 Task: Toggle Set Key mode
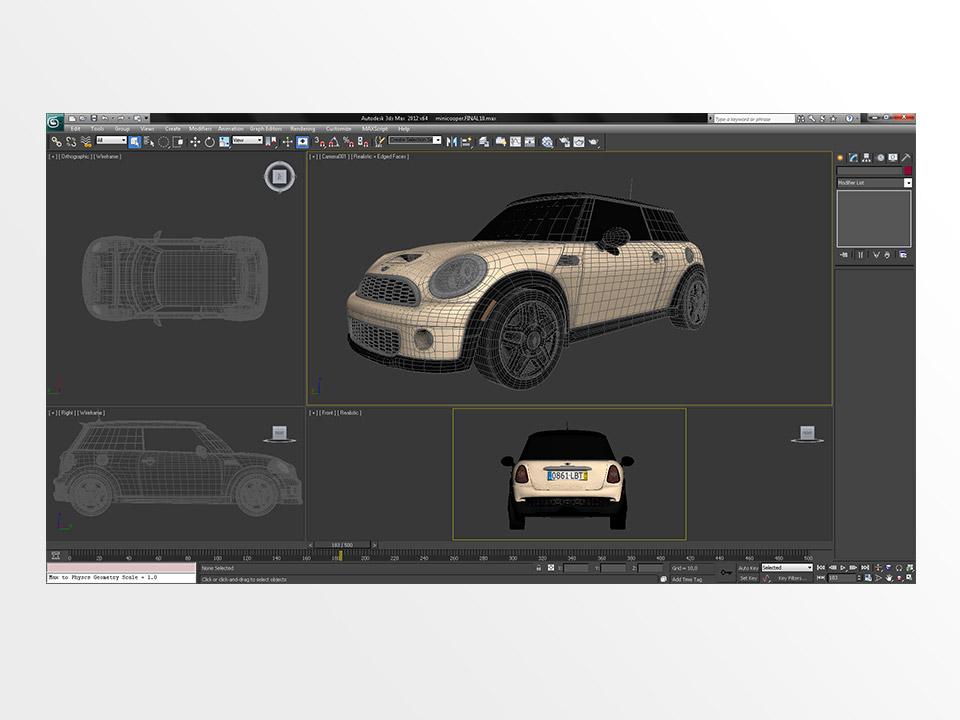click(x=747, y=577)
